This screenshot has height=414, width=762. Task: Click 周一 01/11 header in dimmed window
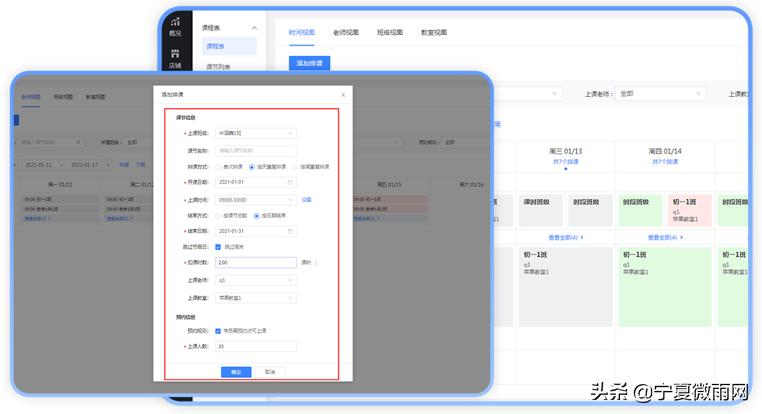[x=60, y=185]
